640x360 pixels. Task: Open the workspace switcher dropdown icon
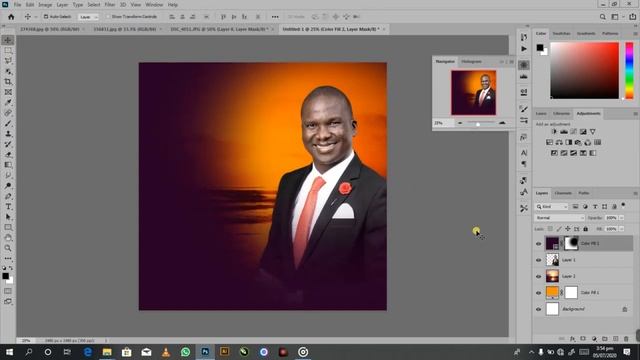[x=616, y=17]
